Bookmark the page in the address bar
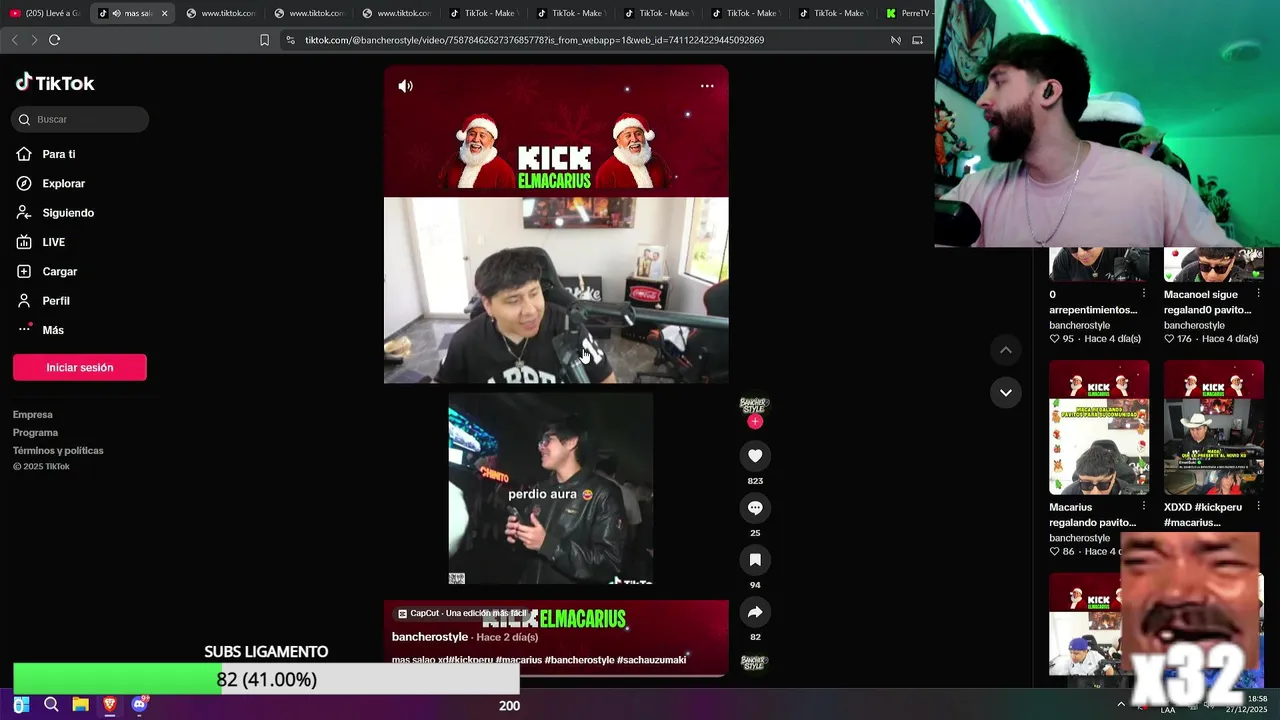The width and height of the screenshot is (1280, 720). pyautogui.click(x=264, y=40)
